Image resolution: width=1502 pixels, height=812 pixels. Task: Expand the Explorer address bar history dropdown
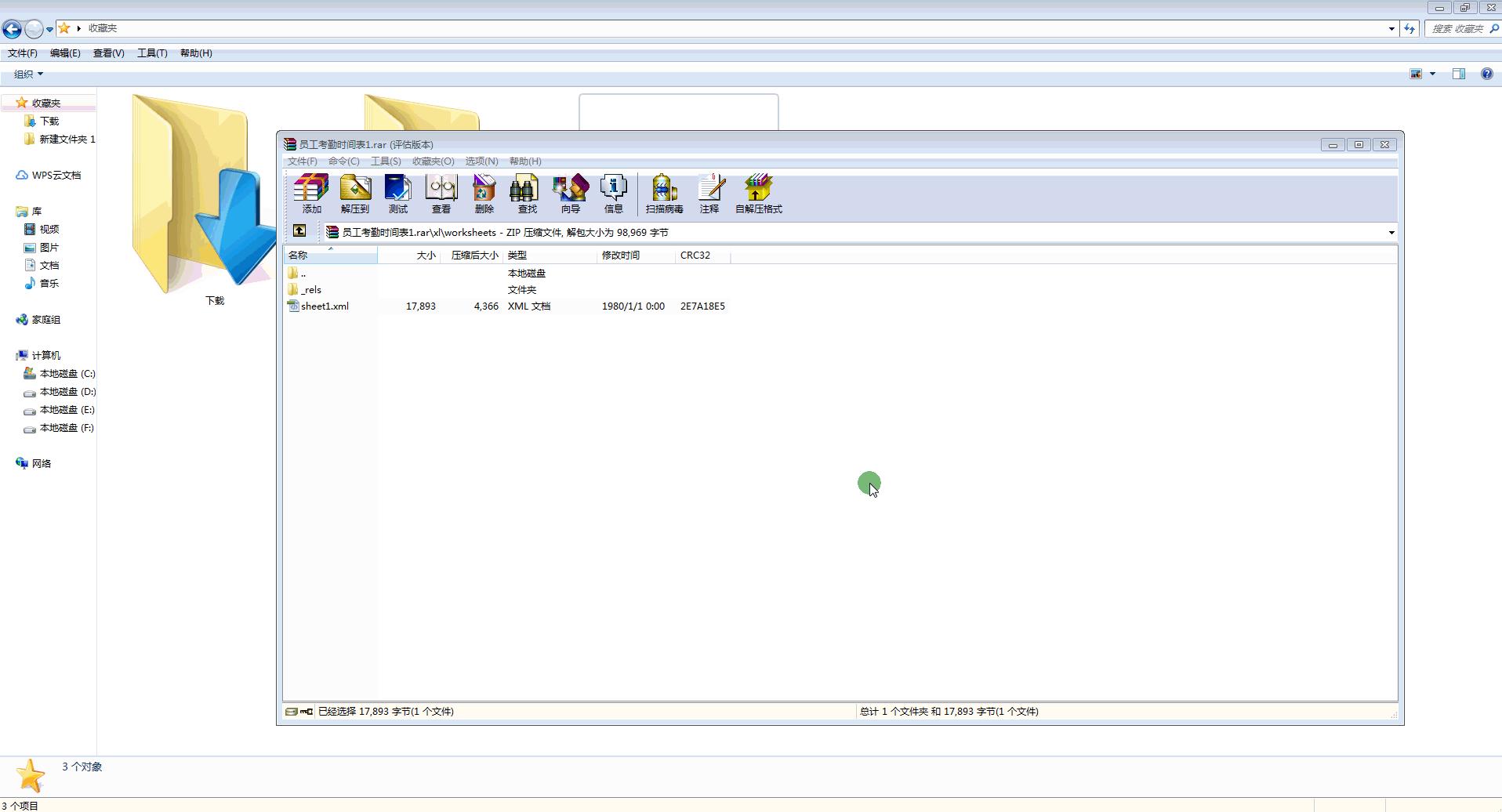pyautogui.click(x=1391, y=29)
